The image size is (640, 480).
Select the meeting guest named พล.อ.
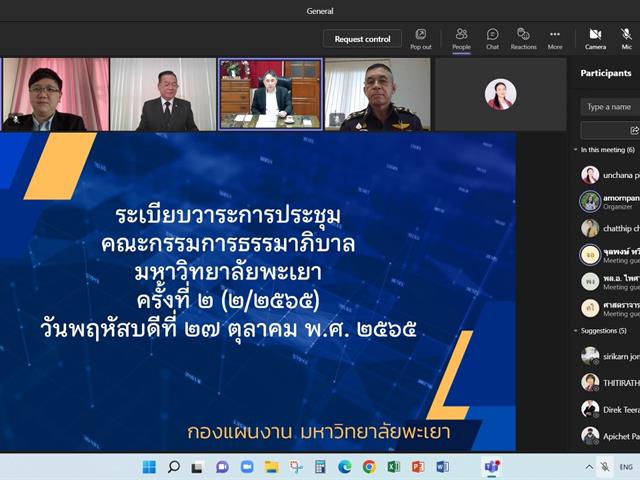609,282
